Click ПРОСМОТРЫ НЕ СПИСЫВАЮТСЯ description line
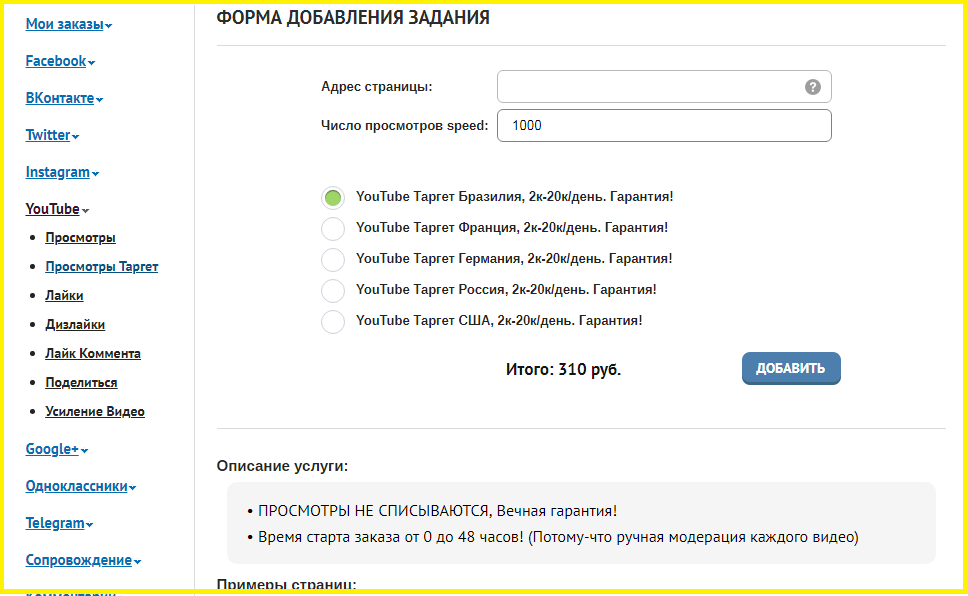 click(x=437, y=511)
